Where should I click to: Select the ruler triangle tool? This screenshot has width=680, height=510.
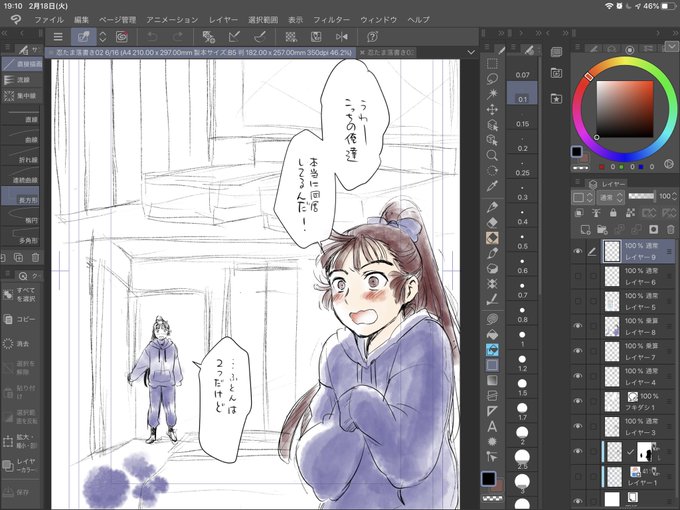tap(492, 411)
